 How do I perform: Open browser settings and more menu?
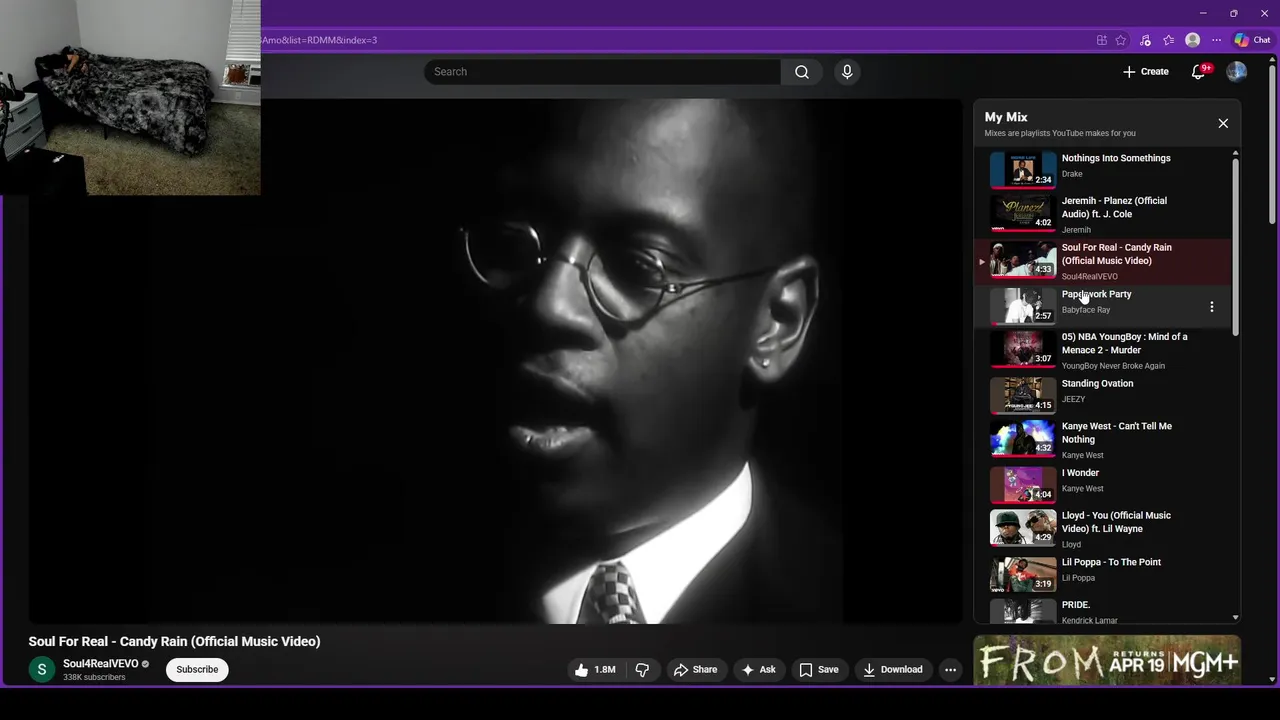[1216, 40]
